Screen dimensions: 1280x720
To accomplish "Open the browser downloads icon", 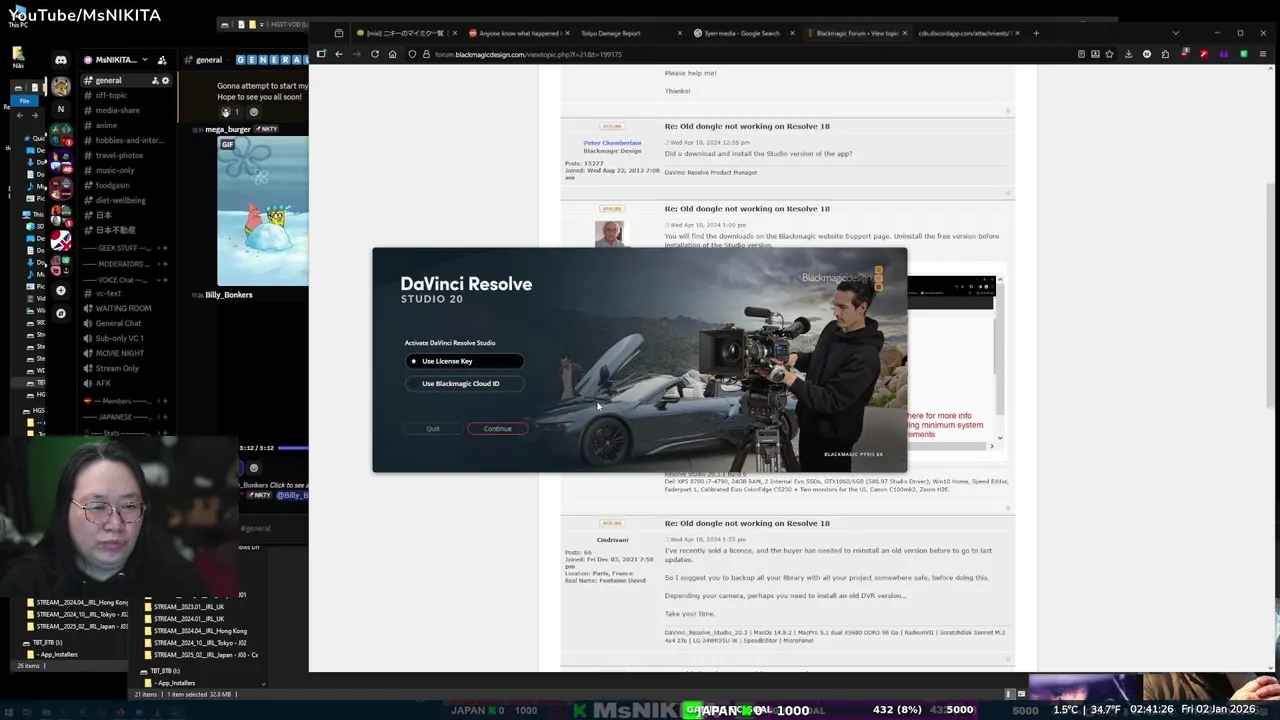I will tap(1129, 54).
